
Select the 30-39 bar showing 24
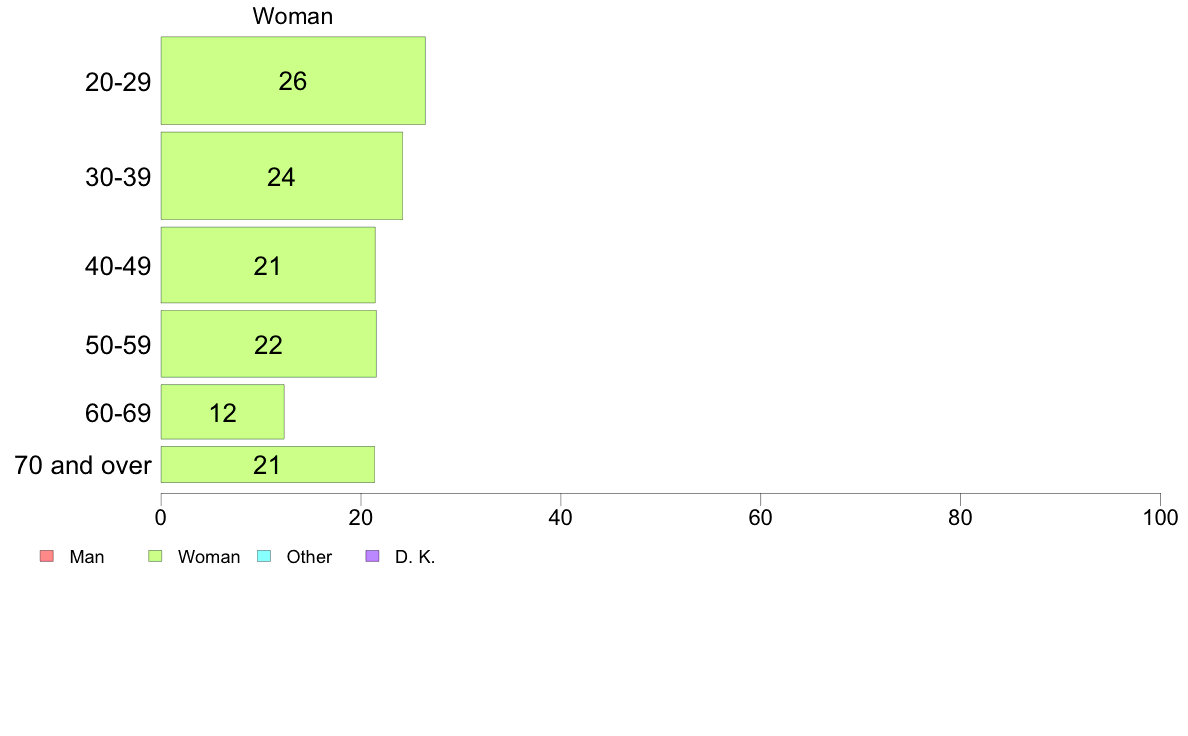point(281,177)
